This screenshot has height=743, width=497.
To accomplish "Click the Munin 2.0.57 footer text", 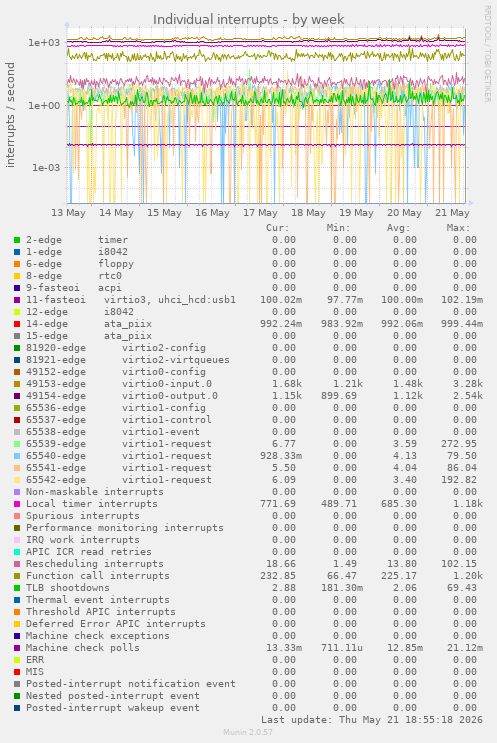I will coord(248,732).
